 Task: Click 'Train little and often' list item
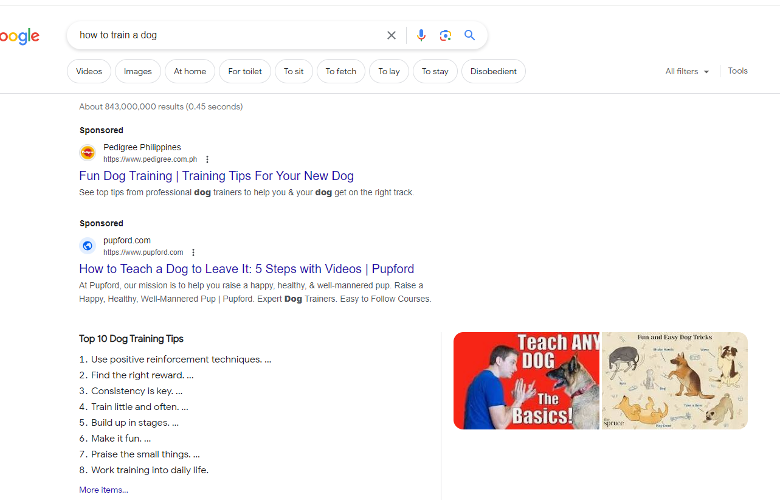pyautogui.click(x=140, y=407)
